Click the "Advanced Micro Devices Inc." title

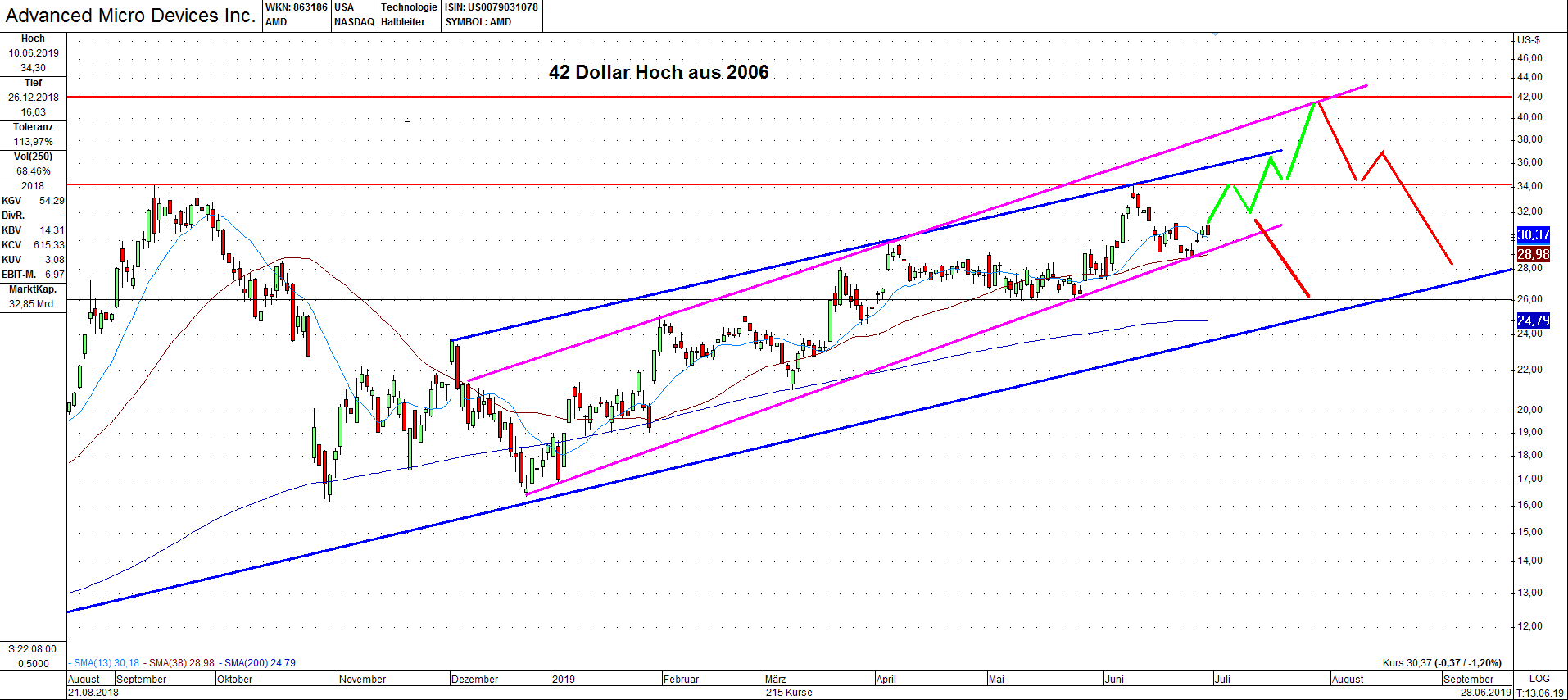[x=130, y=16]
